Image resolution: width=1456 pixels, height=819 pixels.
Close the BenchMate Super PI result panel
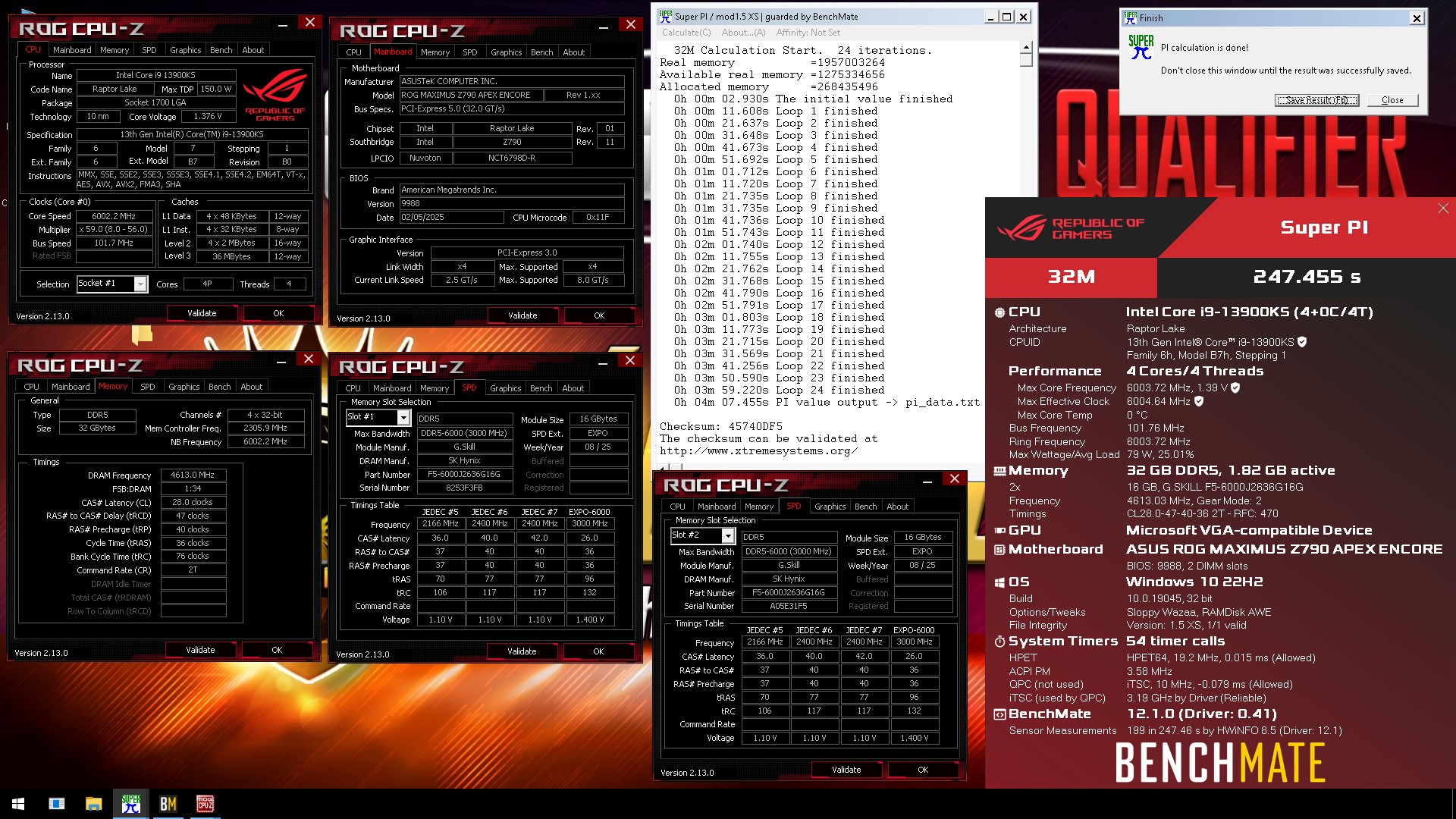[1443, 209]
